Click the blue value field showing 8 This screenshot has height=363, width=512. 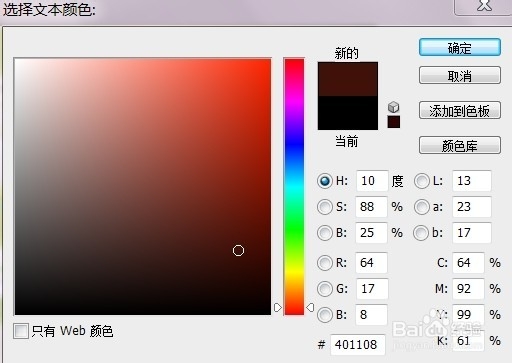click(x=371, y=315)
